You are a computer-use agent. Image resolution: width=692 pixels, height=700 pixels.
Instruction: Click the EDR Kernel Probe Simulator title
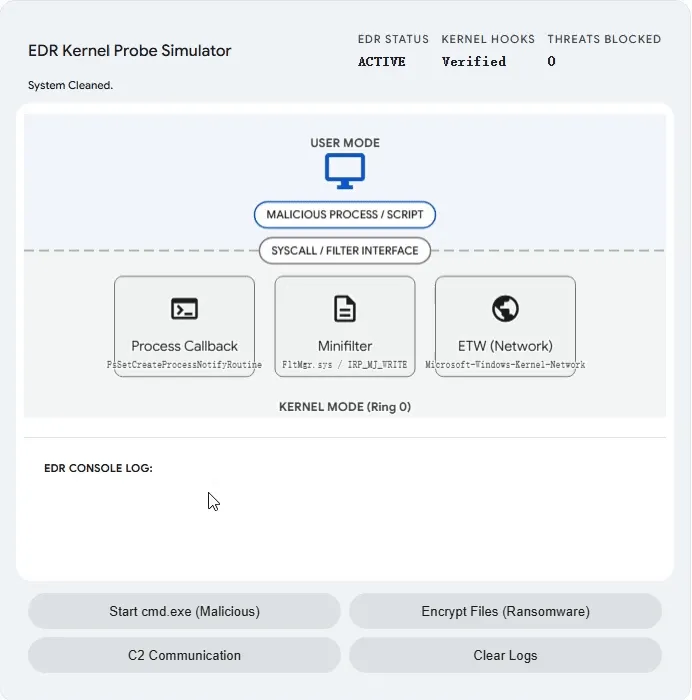point(129,51)
